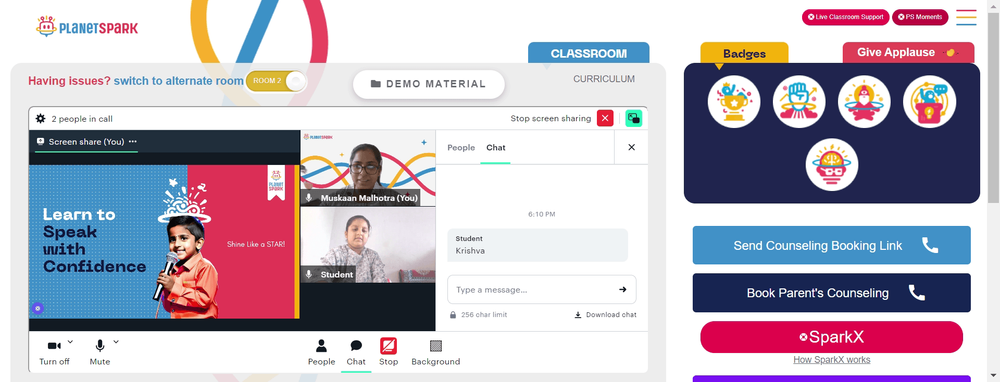Viewport: 1000px width, 382px height.
Task: Select the speech bubble podium badge
Action: pyautogui.click(x=929, y=102)
